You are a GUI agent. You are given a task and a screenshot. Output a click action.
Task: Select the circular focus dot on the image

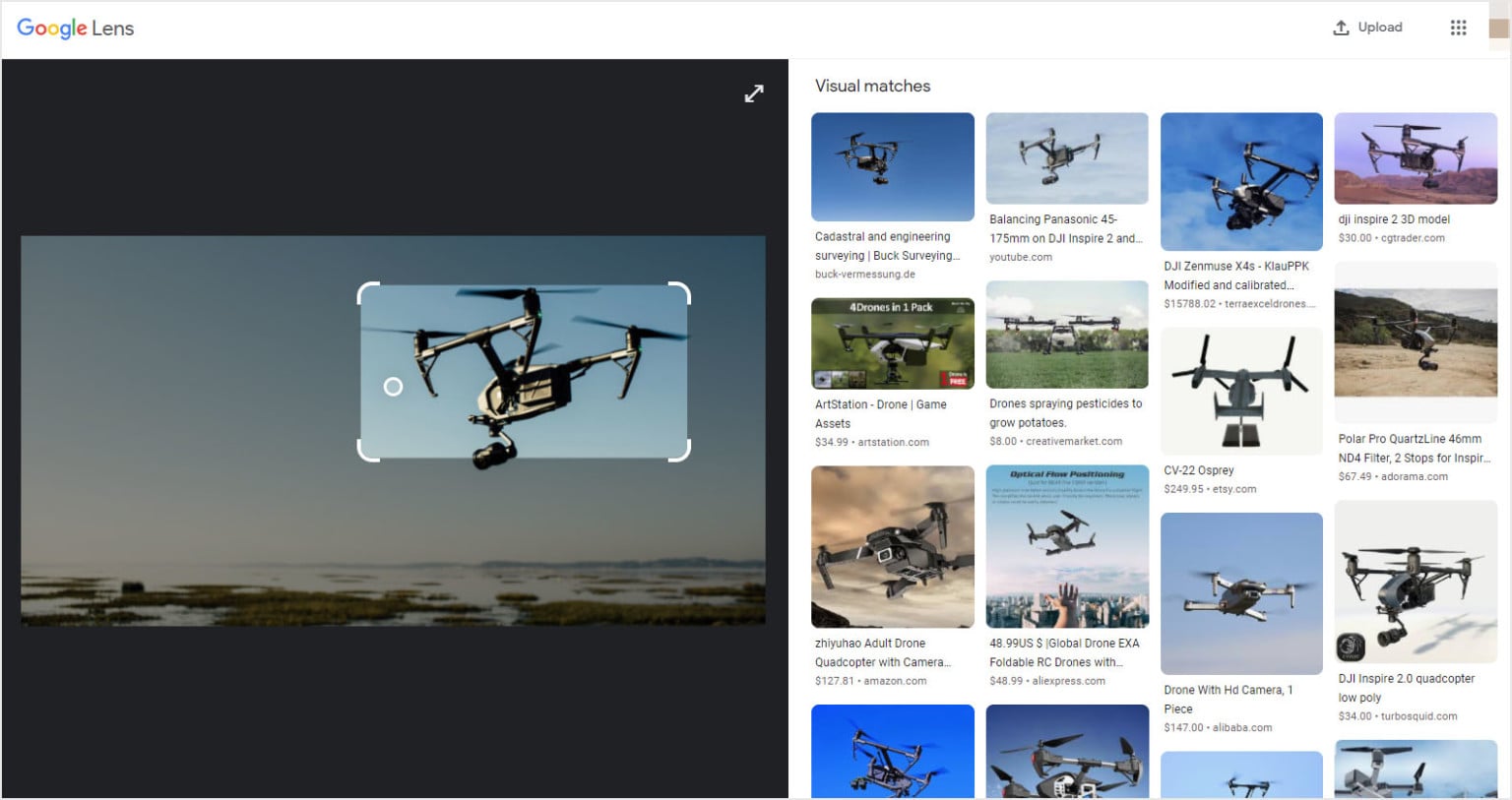point(393,387)
